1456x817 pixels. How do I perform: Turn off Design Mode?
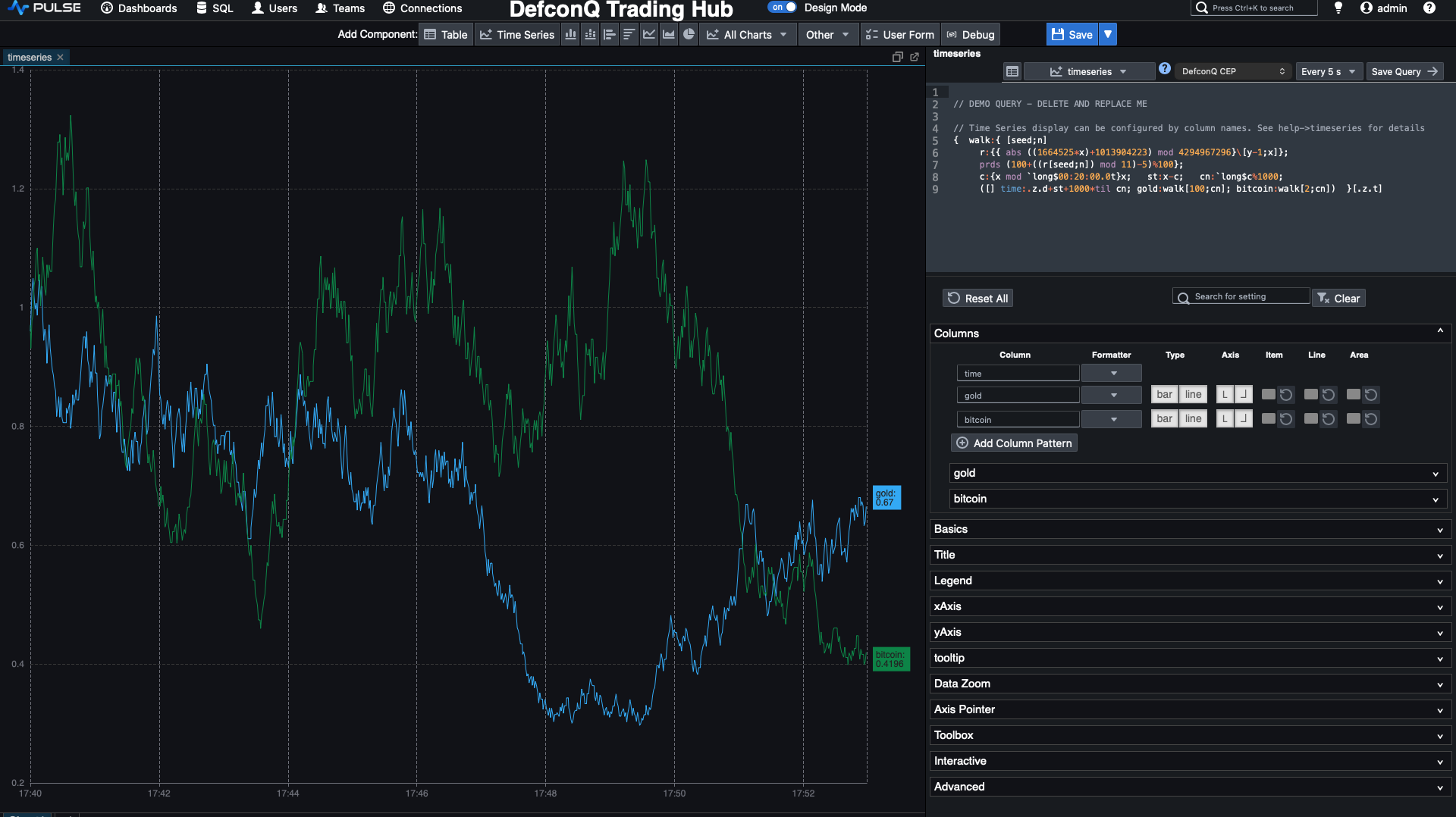click(782, 7)
